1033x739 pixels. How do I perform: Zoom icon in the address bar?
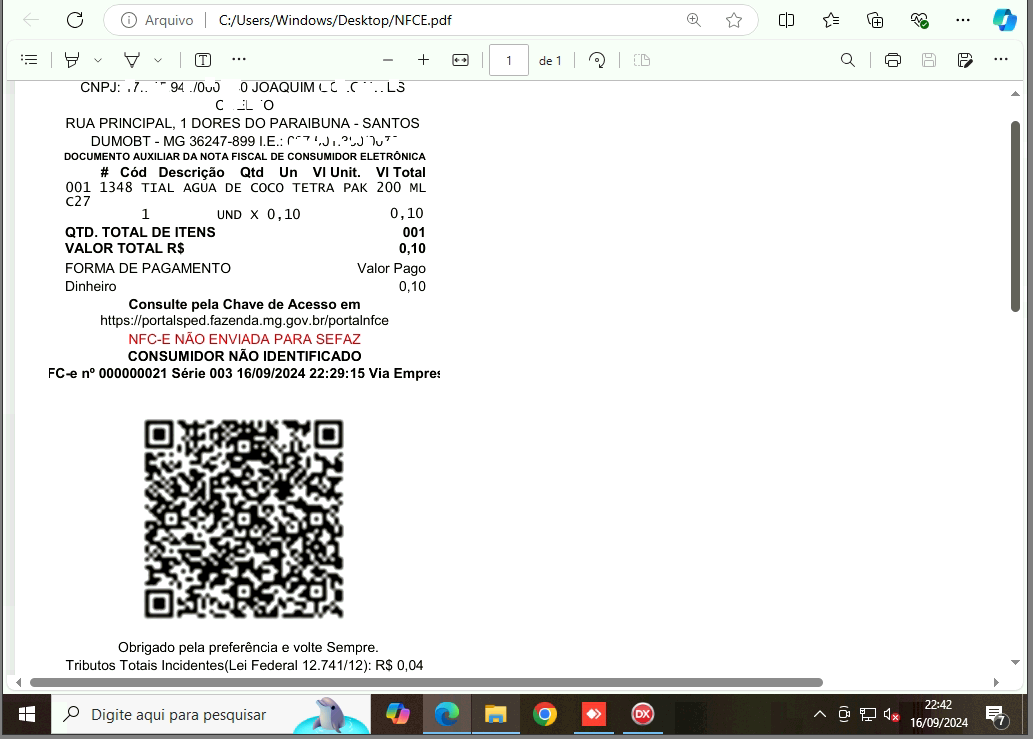tap(693, 20)
